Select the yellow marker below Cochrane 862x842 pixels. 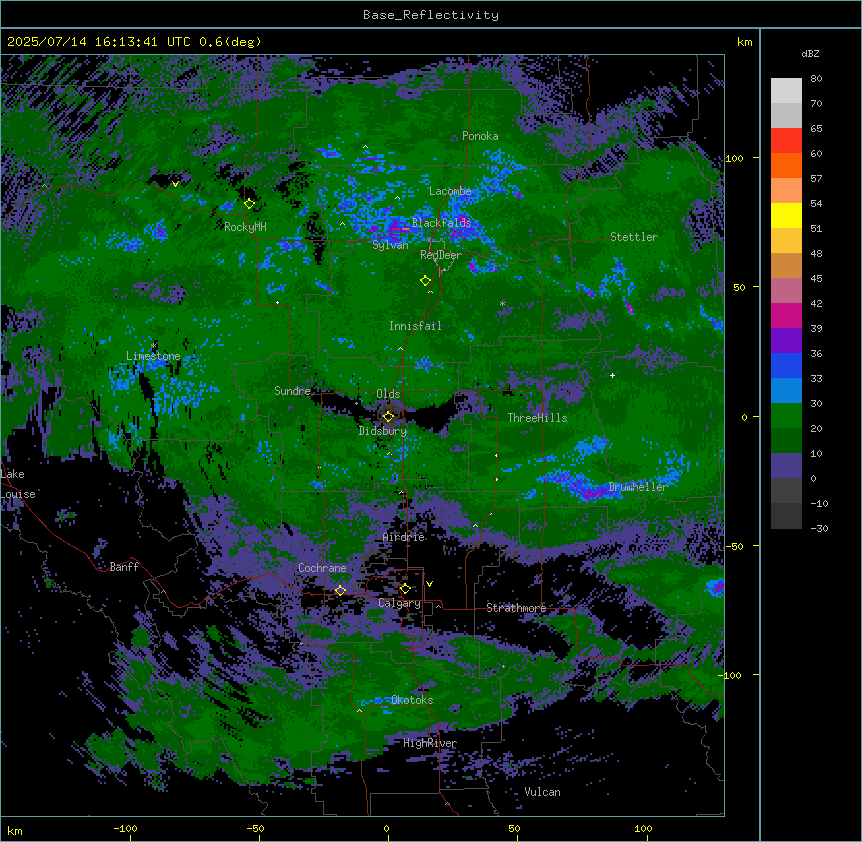(x=340, y=591)
